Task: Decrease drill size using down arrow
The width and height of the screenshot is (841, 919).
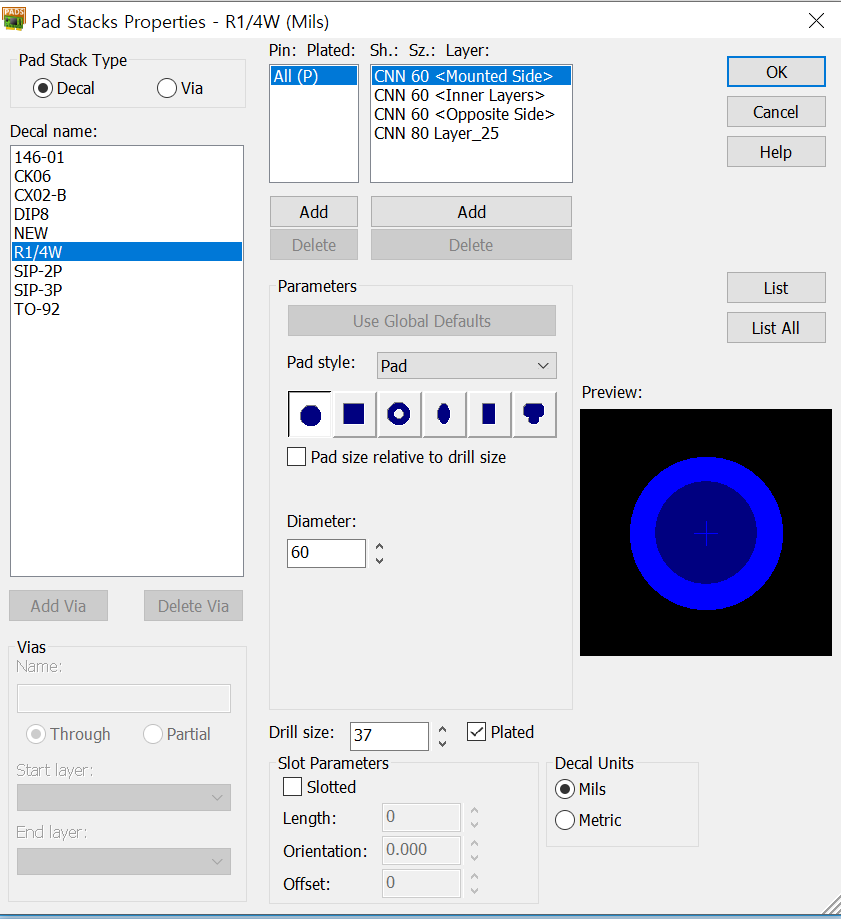Action: pos(443,743)
